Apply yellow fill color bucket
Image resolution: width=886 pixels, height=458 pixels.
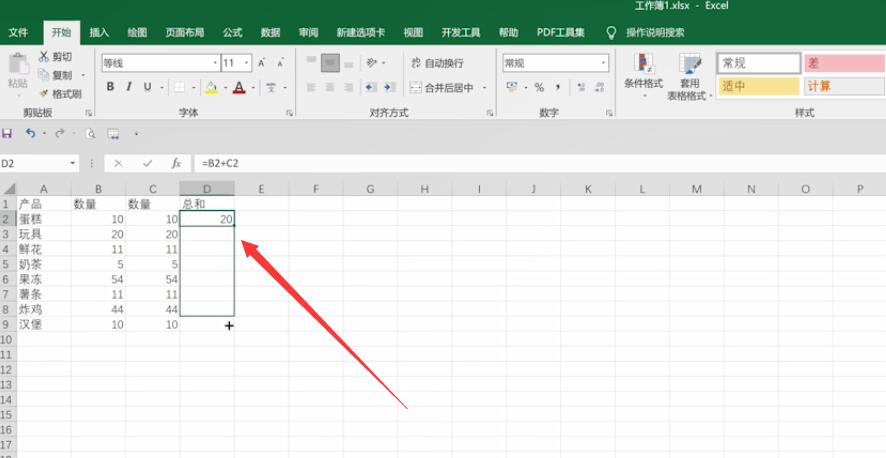point(211,88)
